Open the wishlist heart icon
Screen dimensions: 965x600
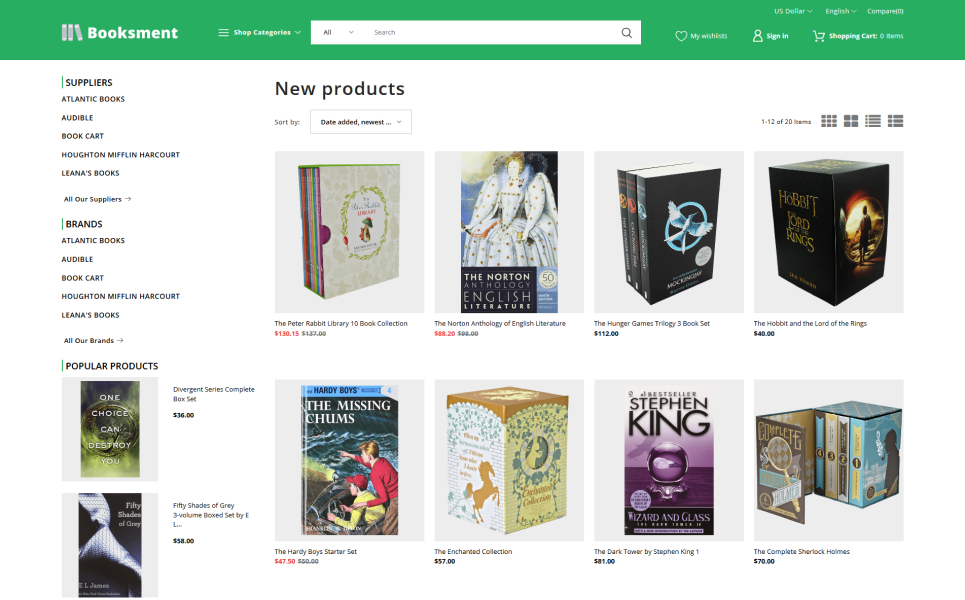pos(681,36)
